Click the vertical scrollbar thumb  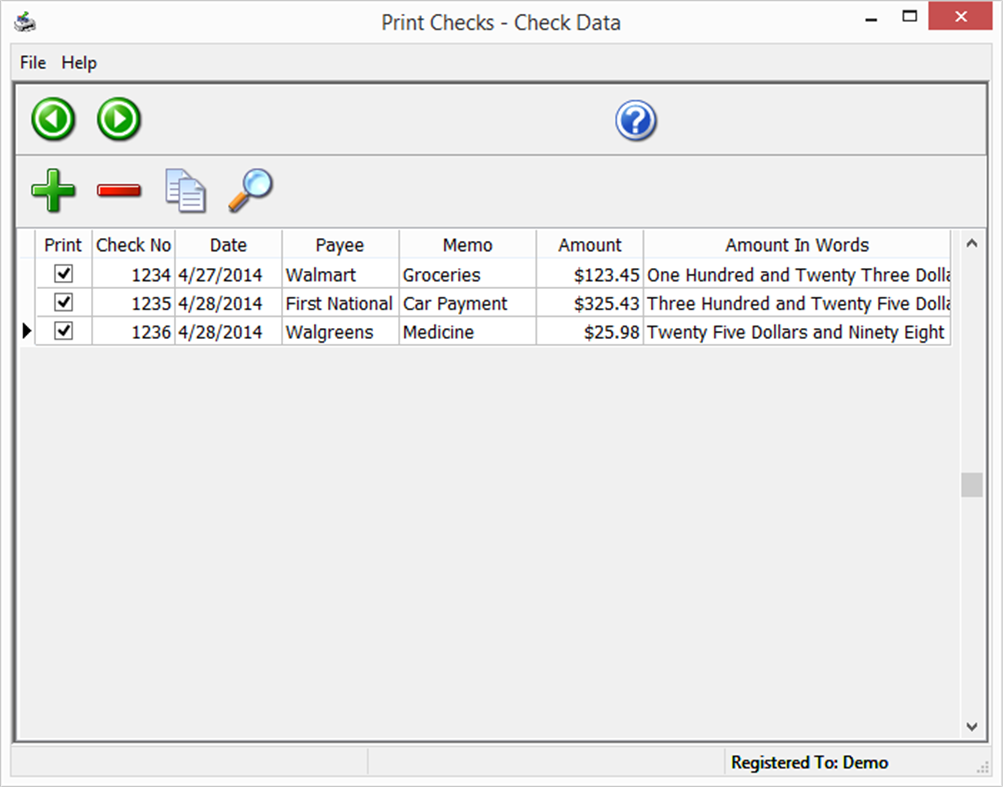(971, 485)
